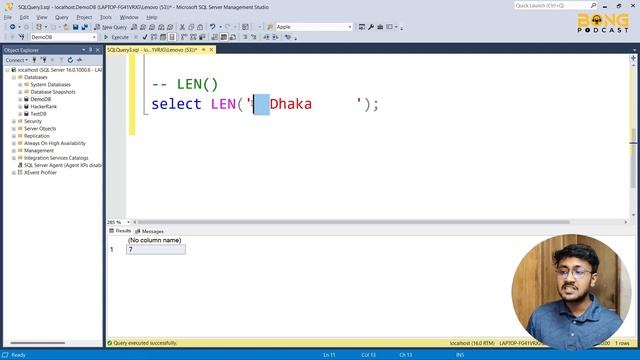Click the Cut scissors icon

click(182, 27)
